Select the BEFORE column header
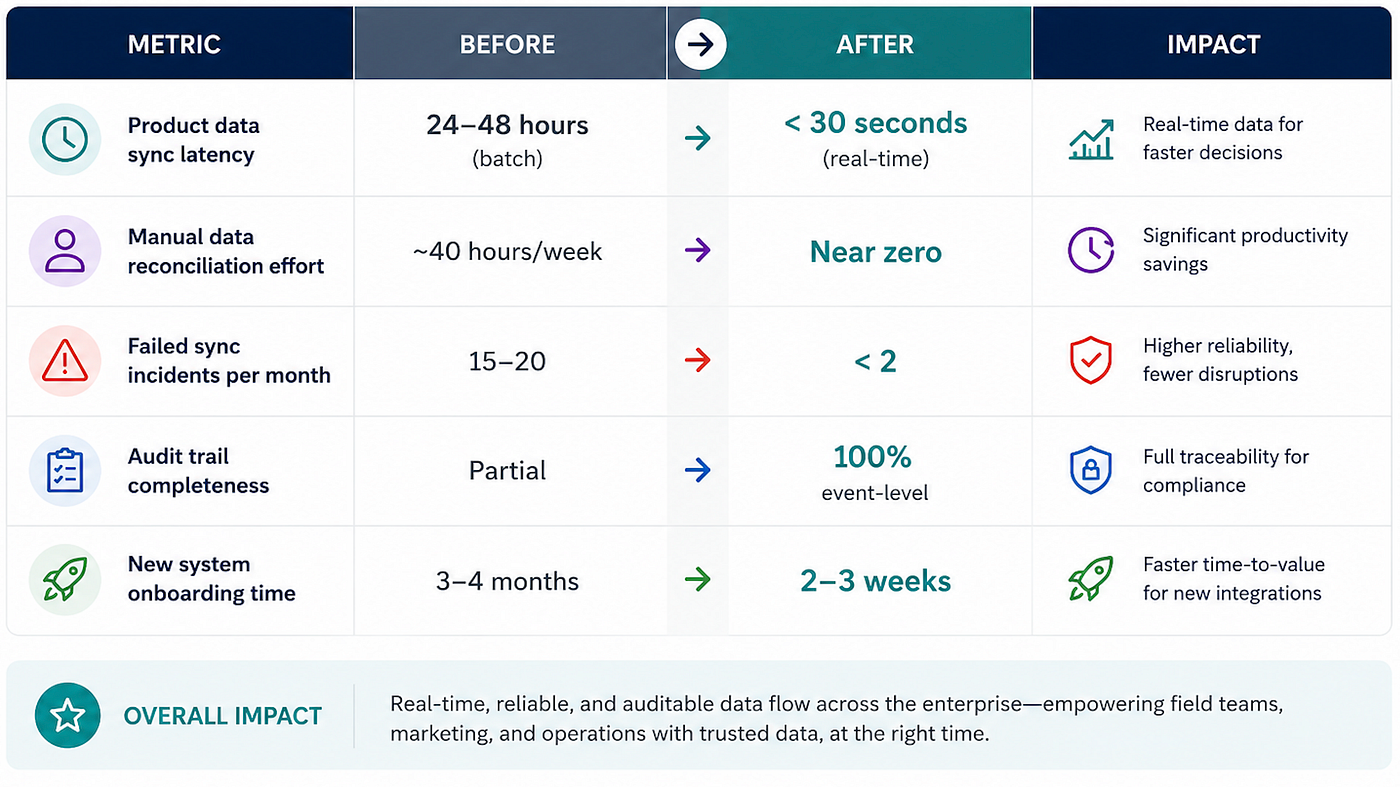Screen dimensions: 1400x787 coord(508,44)
